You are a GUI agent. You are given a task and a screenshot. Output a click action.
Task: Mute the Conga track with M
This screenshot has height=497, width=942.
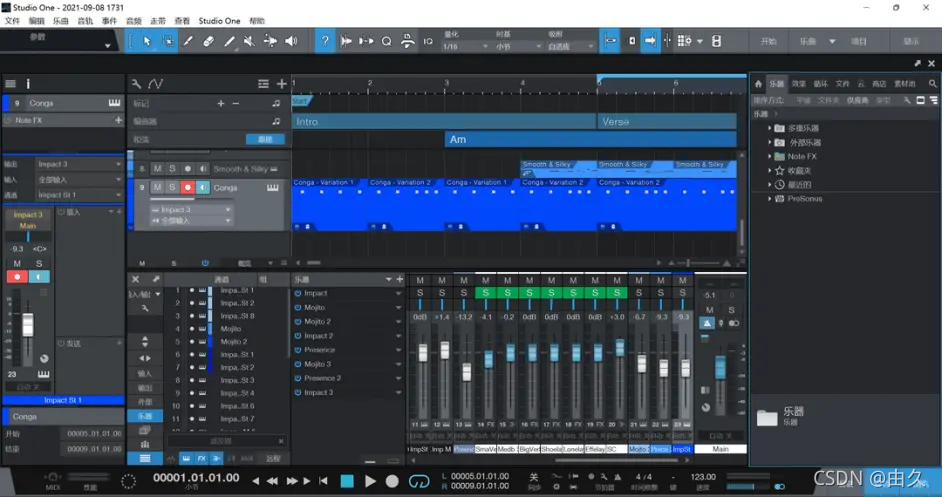click(x=157, y=188)
